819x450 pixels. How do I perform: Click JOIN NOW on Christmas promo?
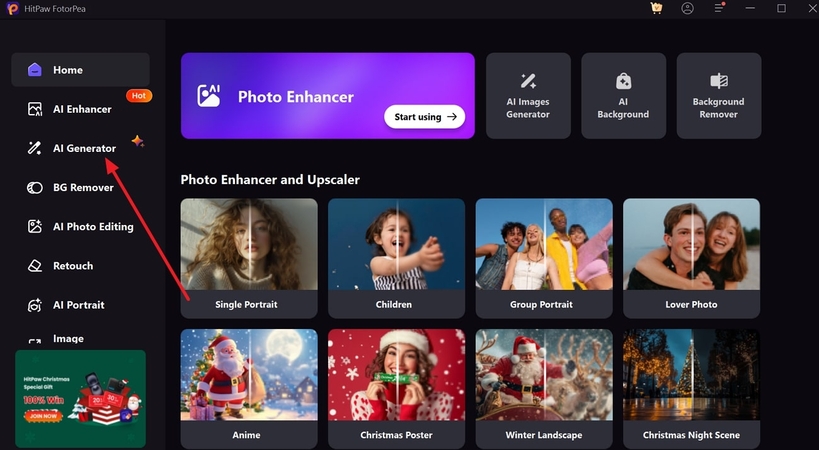43,416
